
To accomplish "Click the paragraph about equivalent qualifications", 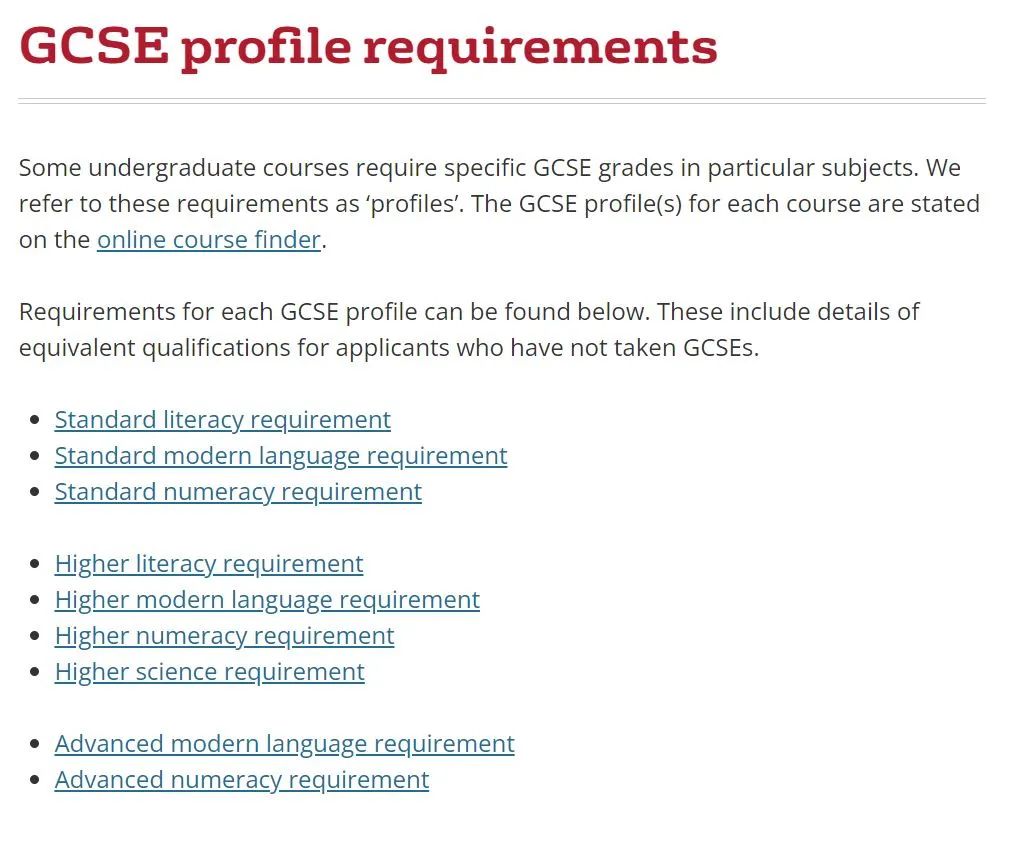I will (x=469, y=329).
